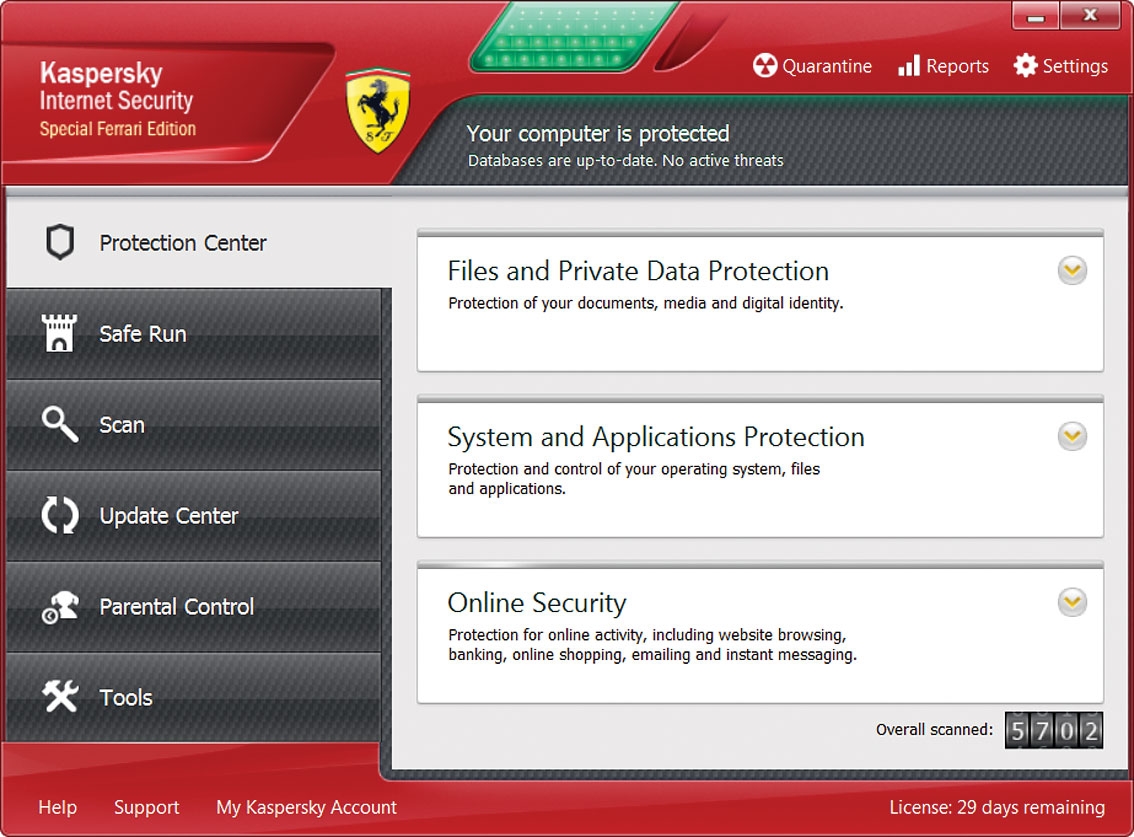Go to My Kaspersky Account
1134x837 pixels.
[x=306, y=807]
